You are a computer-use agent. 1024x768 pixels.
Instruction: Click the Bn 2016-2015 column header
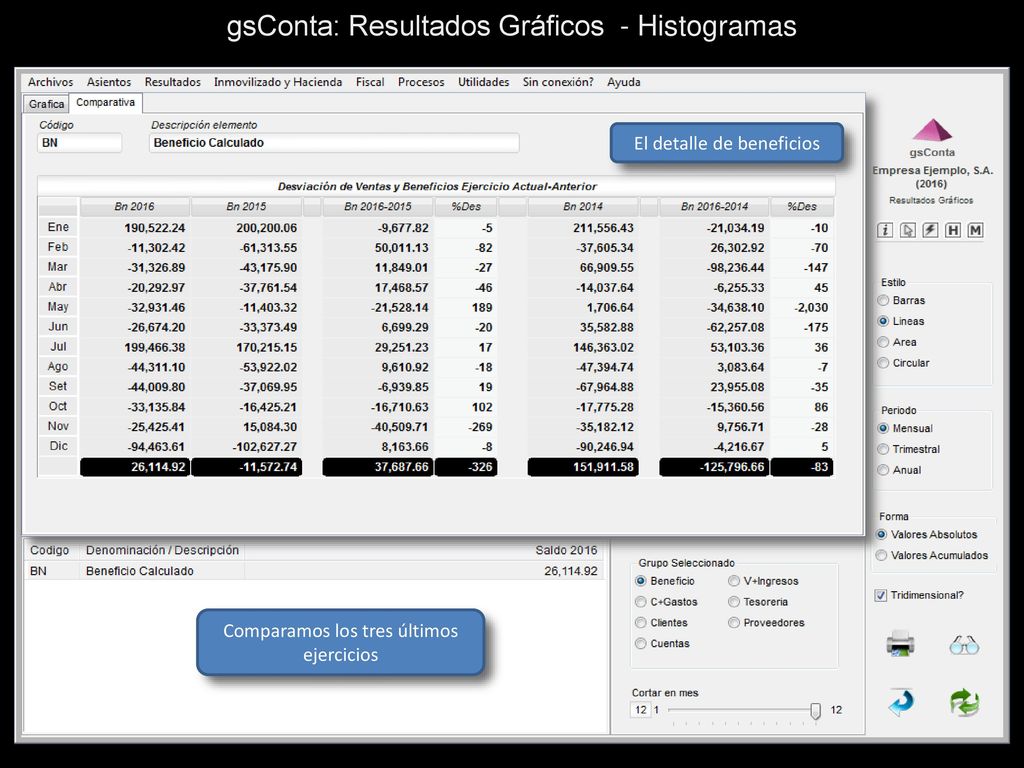[377, 206]
